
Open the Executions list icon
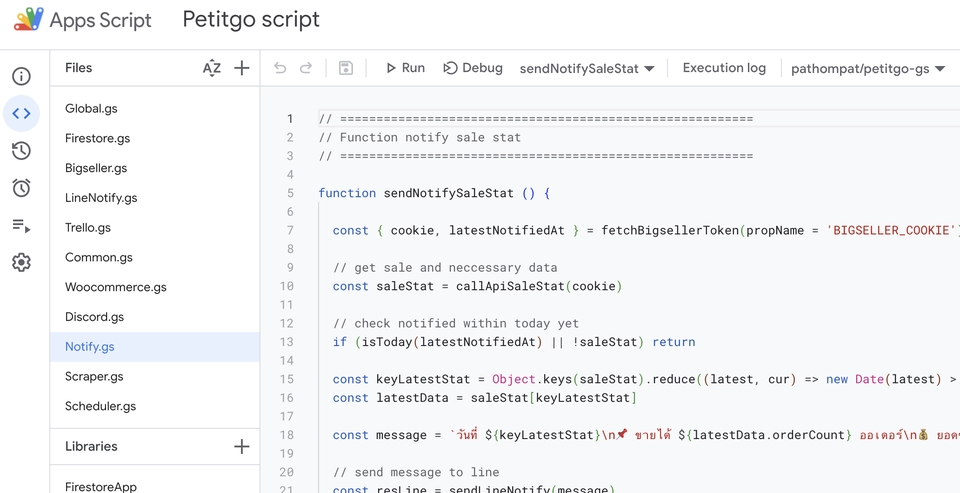pos(21,225)
